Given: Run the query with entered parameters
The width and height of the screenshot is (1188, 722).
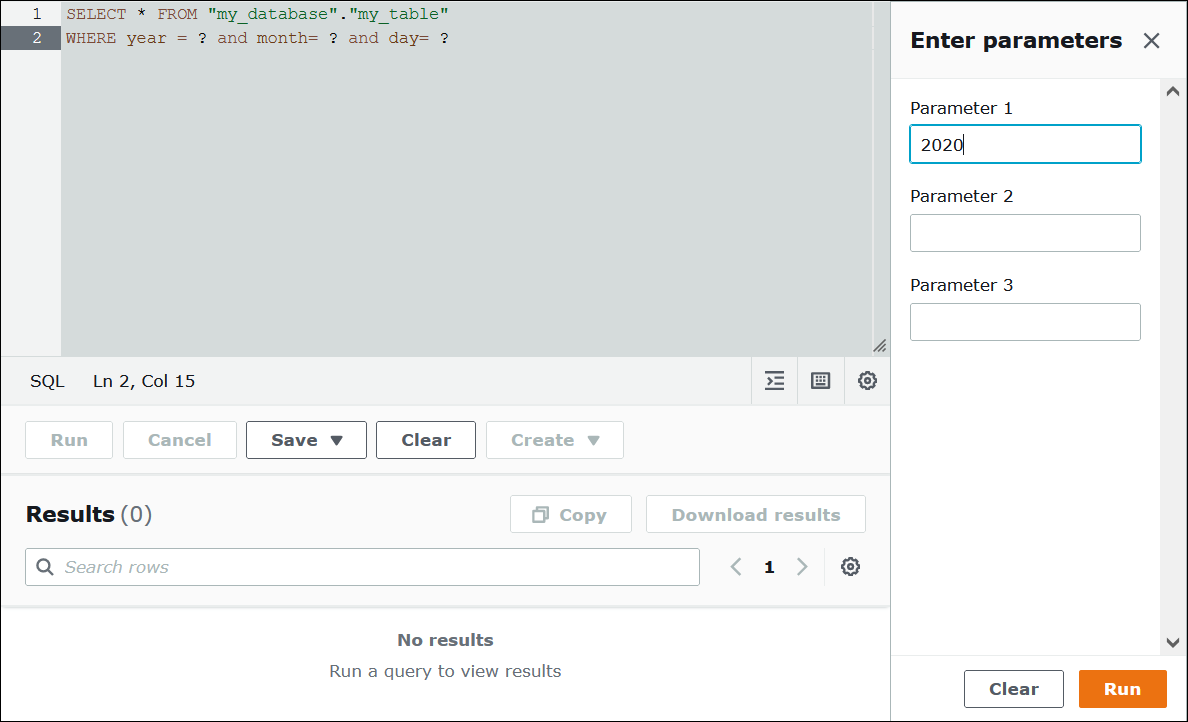Looking at the screenshot, I should pyautogui.click(x=1122, y=689).
